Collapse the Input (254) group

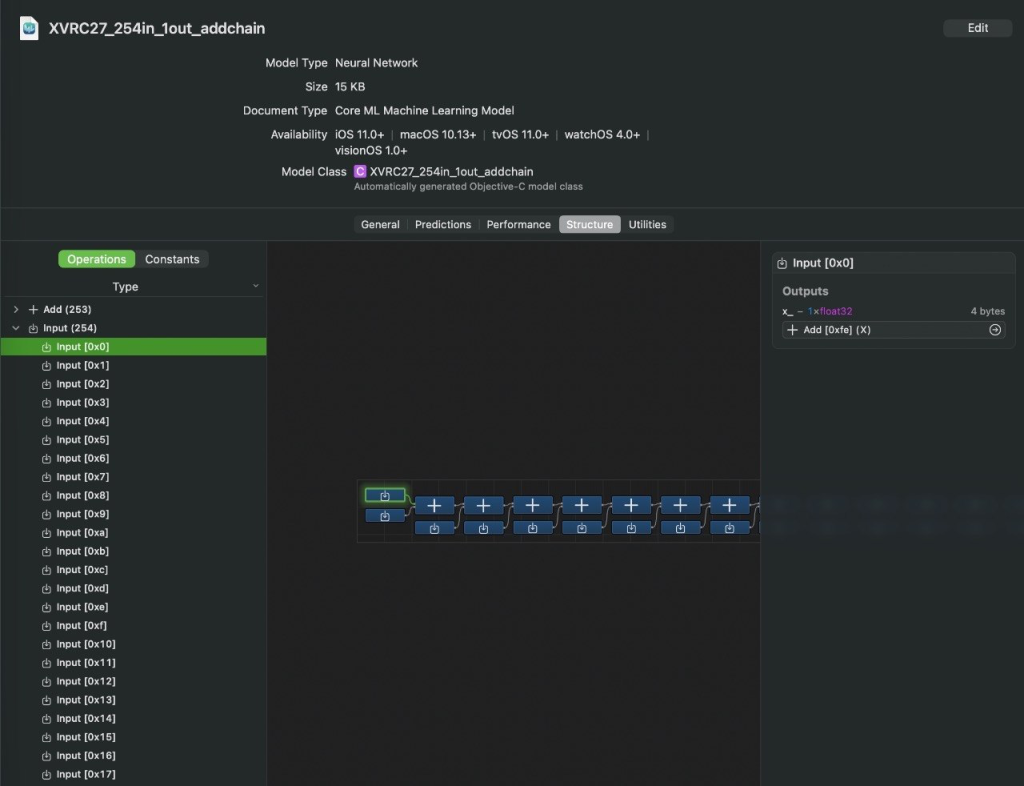coord(16,328)
